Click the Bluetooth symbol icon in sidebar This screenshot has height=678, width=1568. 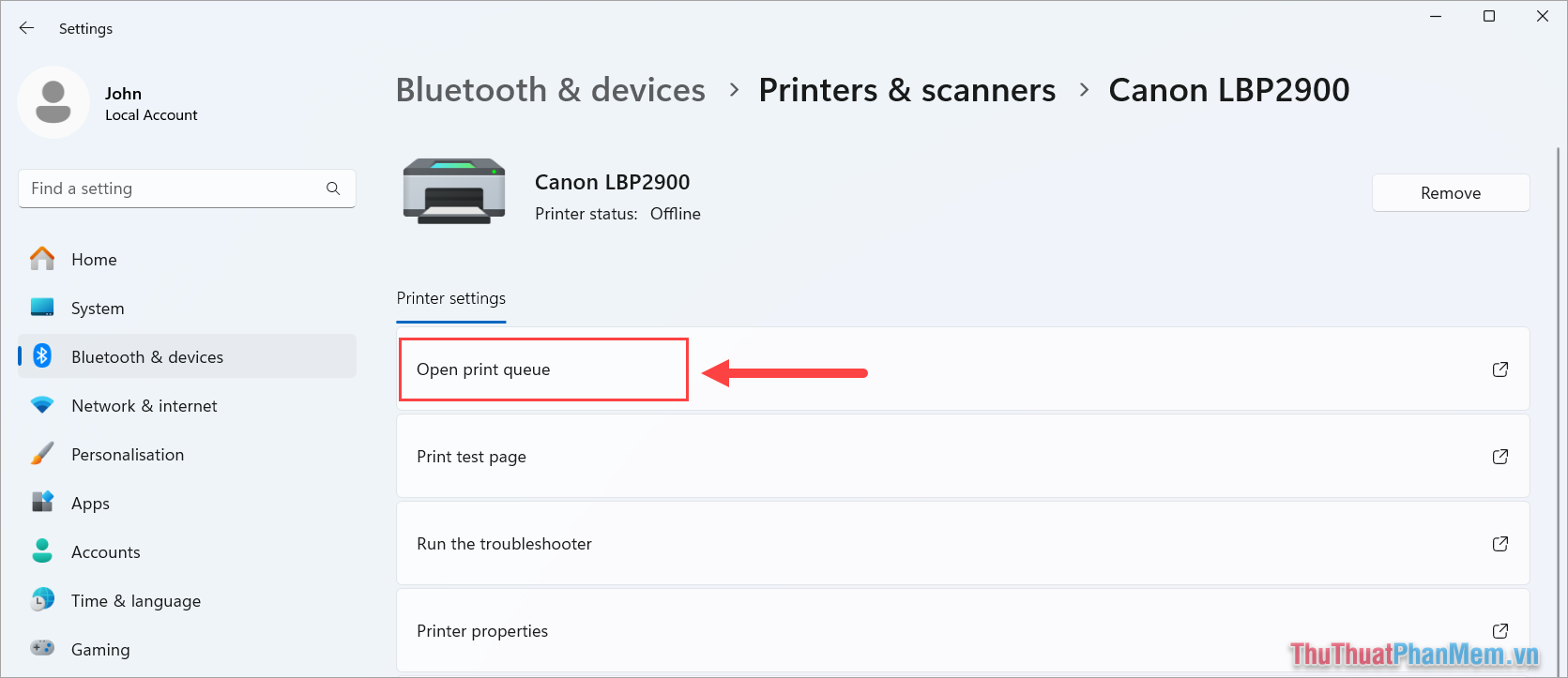coord(42,356)
